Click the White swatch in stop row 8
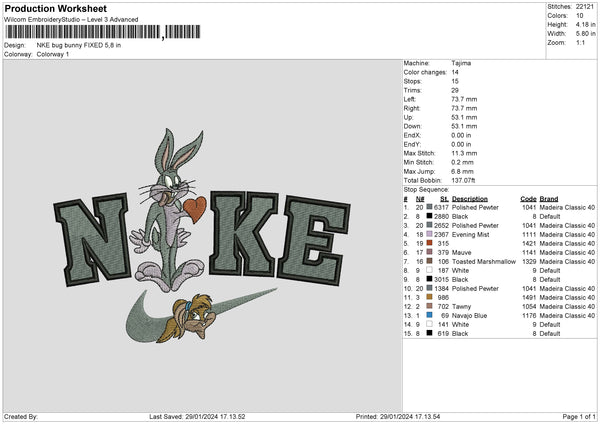This screenshot has width=600, height=424. click(x=429, y=270)
